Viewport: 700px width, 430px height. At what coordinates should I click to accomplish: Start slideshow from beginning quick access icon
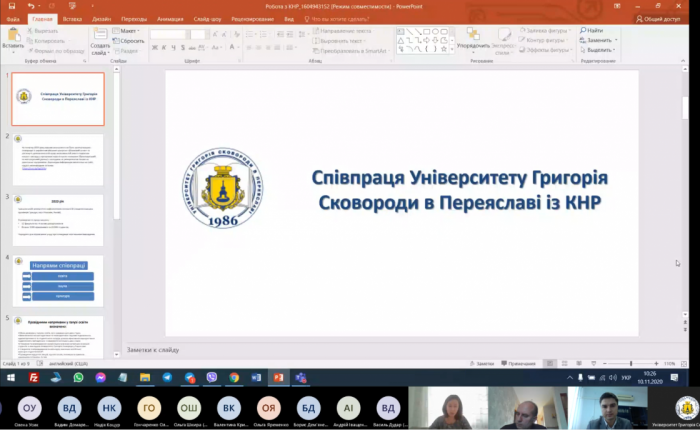pyautogui.click(x=72, y=6)
